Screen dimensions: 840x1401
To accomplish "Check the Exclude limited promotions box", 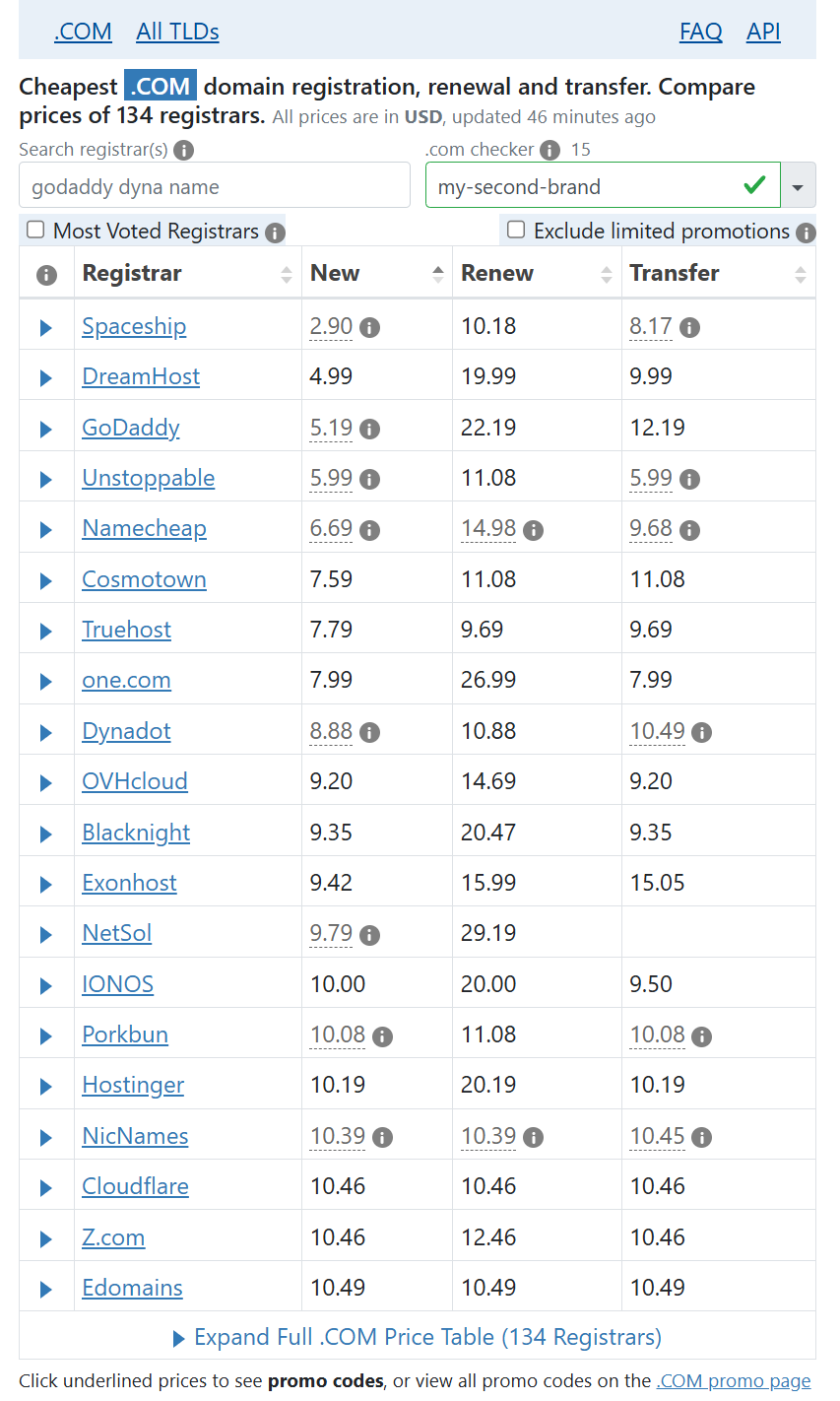I will [516, 231].
